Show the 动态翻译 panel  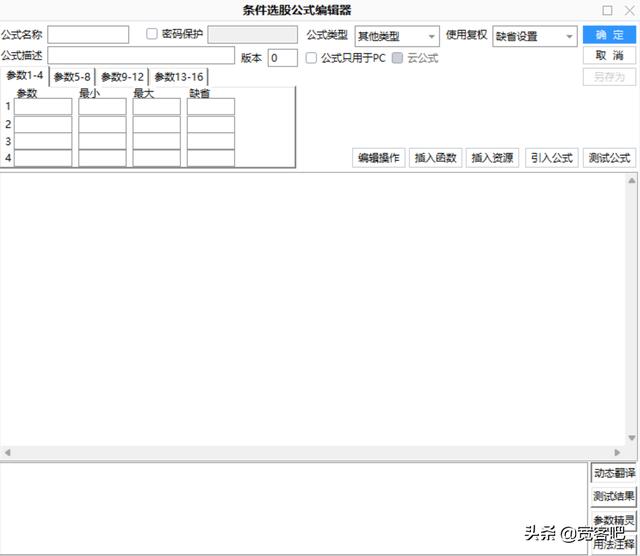(613, 473)
